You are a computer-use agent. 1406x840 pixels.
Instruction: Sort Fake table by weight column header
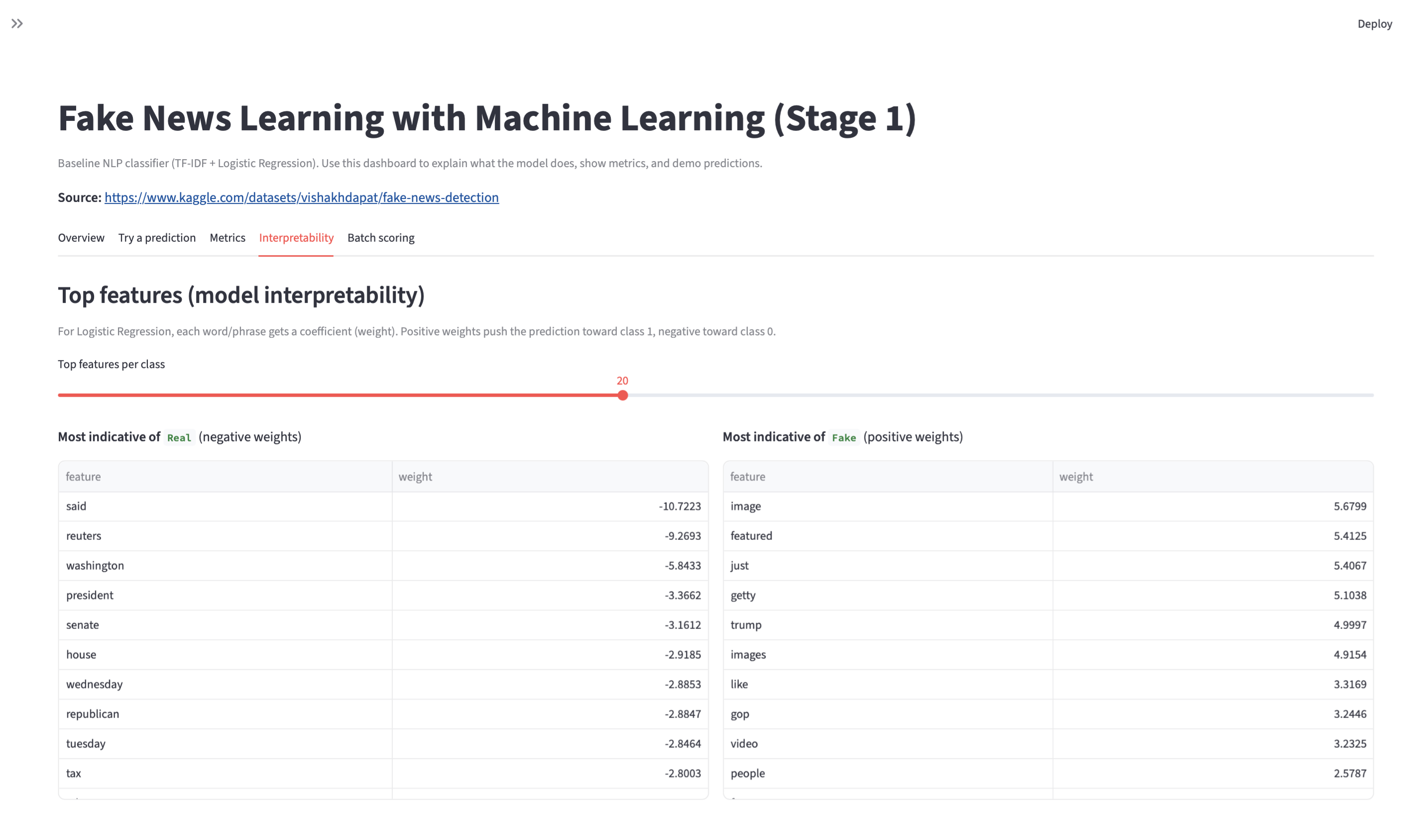click(1212, 477)
